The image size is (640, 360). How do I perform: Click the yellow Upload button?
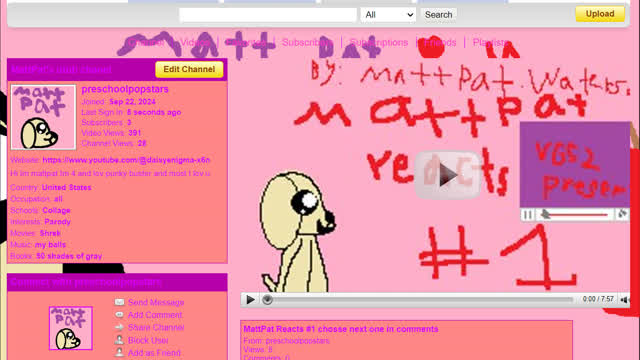click(600, 14)
